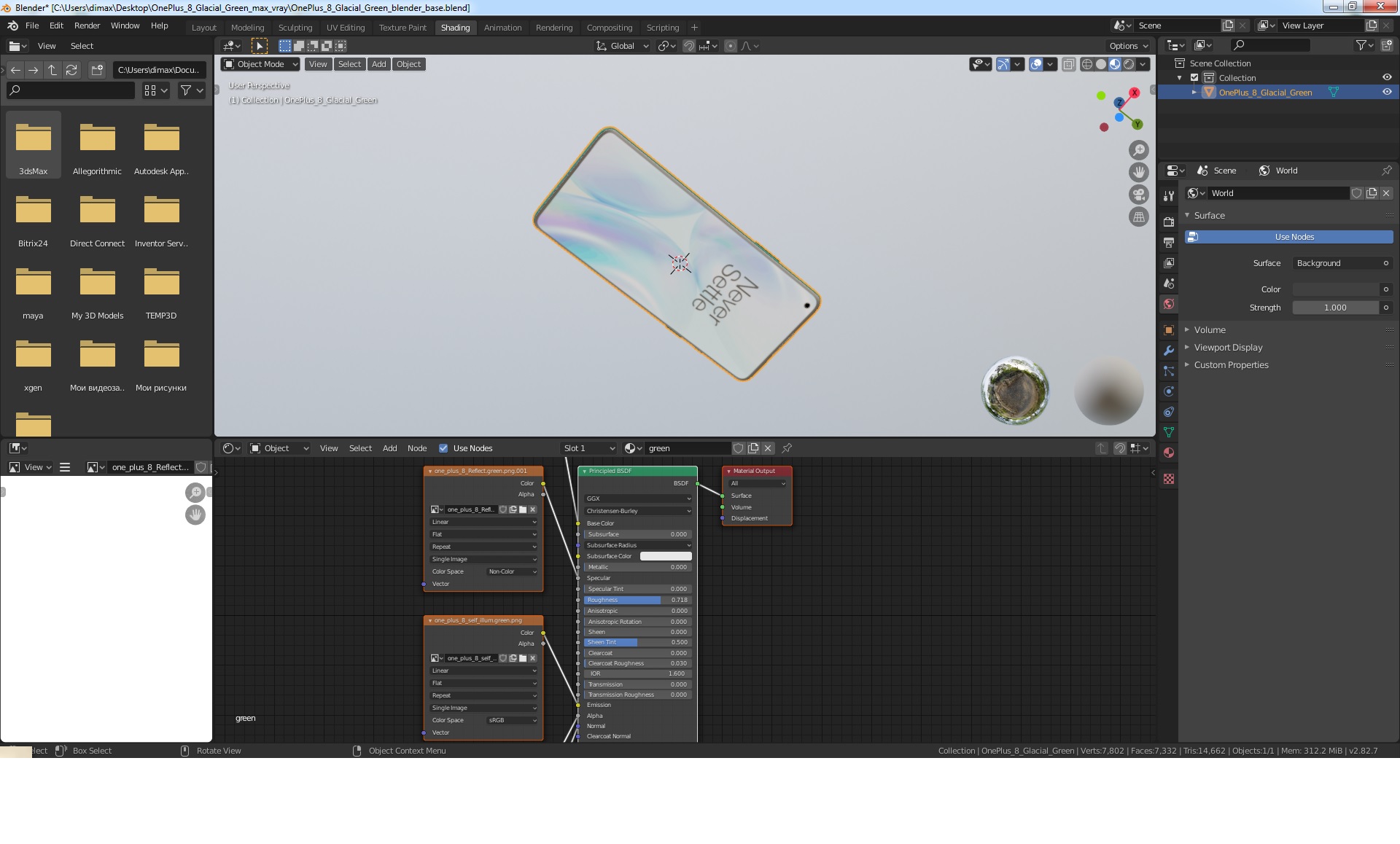This screenshot has width=1400, height=844.
Task: Switch to the Compositing workspace tab
Action: [610, 28]
